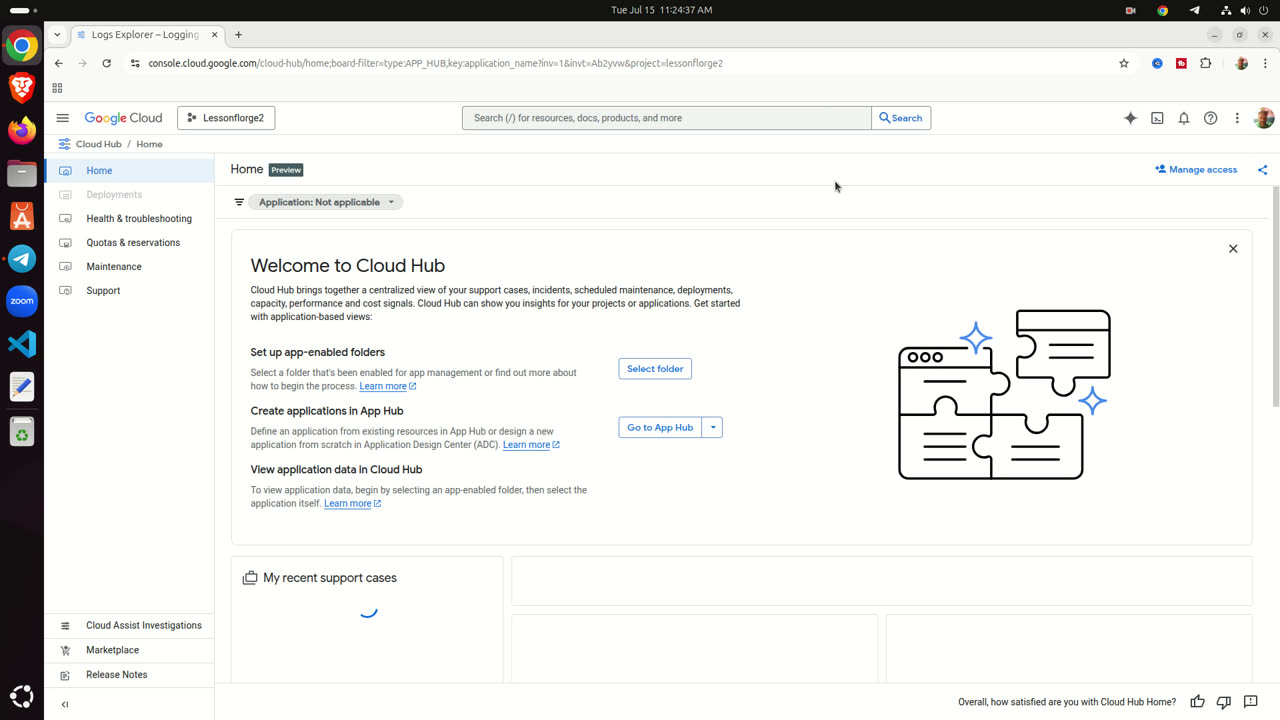1280x720 pixels.
Task: Follow Learn more link under View application data
Action: coord(352,504)
